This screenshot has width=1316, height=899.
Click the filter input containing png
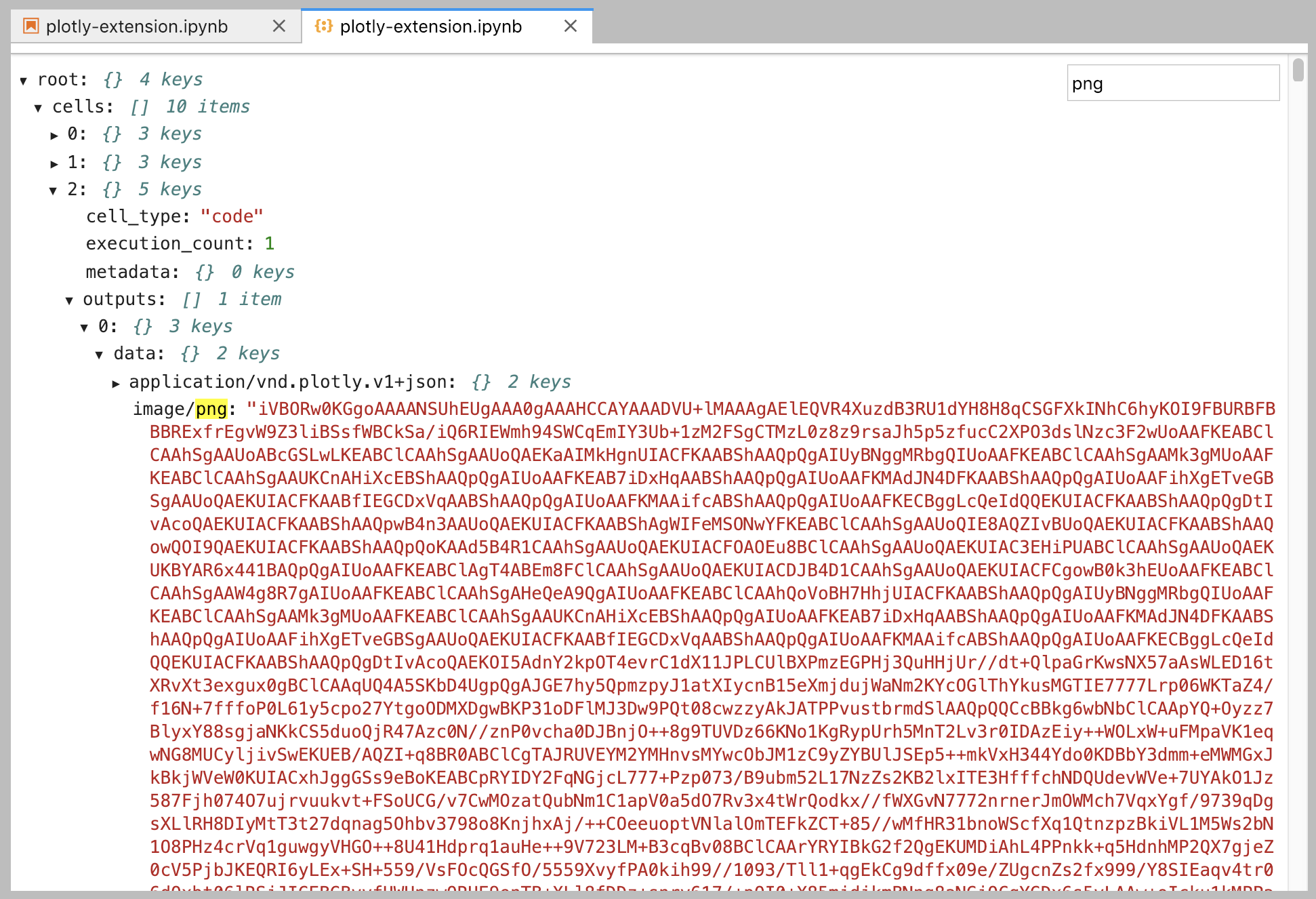pos(1173,83)
